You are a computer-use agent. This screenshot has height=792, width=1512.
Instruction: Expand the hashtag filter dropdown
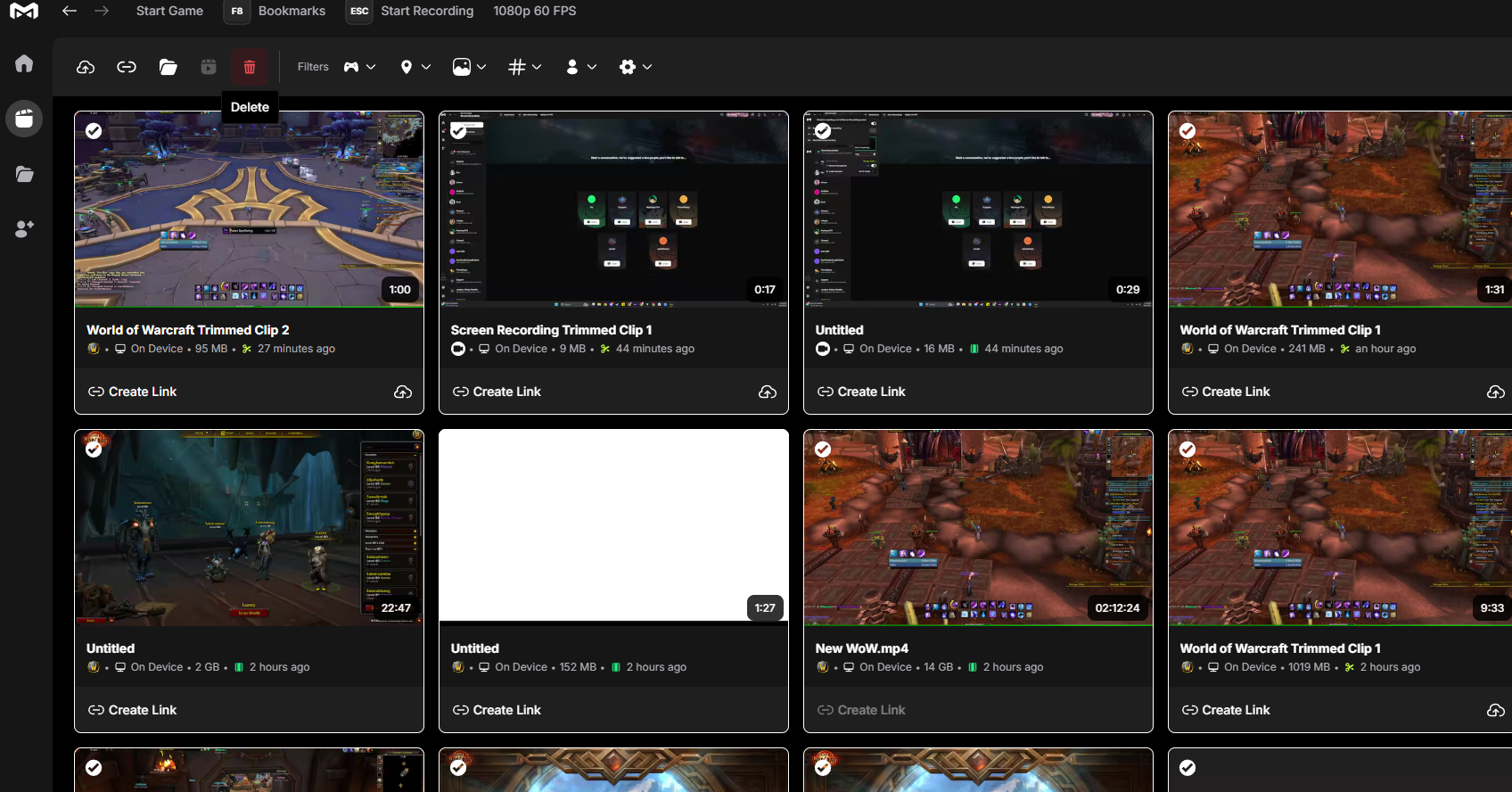[525, 67]
